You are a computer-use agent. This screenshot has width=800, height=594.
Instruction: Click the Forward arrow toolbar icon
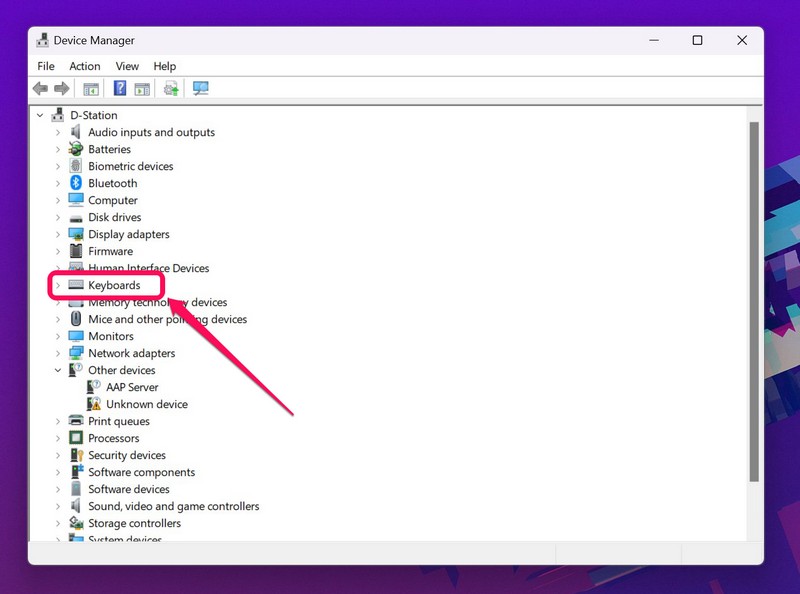coord(62,89)
